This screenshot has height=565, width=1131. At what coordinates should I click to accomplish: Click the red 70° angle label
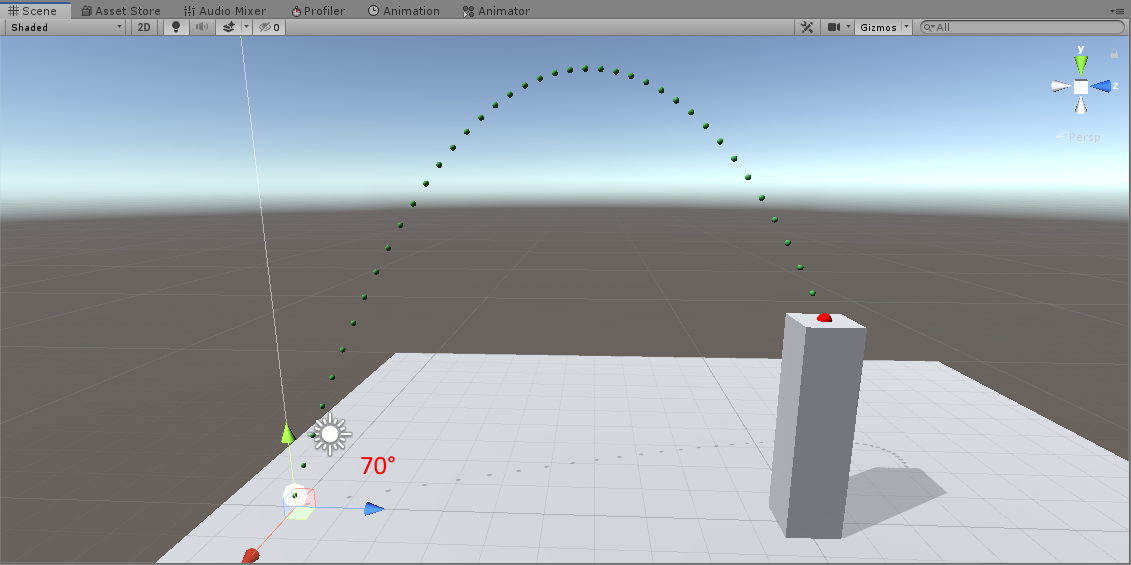(x=378, y=466)
